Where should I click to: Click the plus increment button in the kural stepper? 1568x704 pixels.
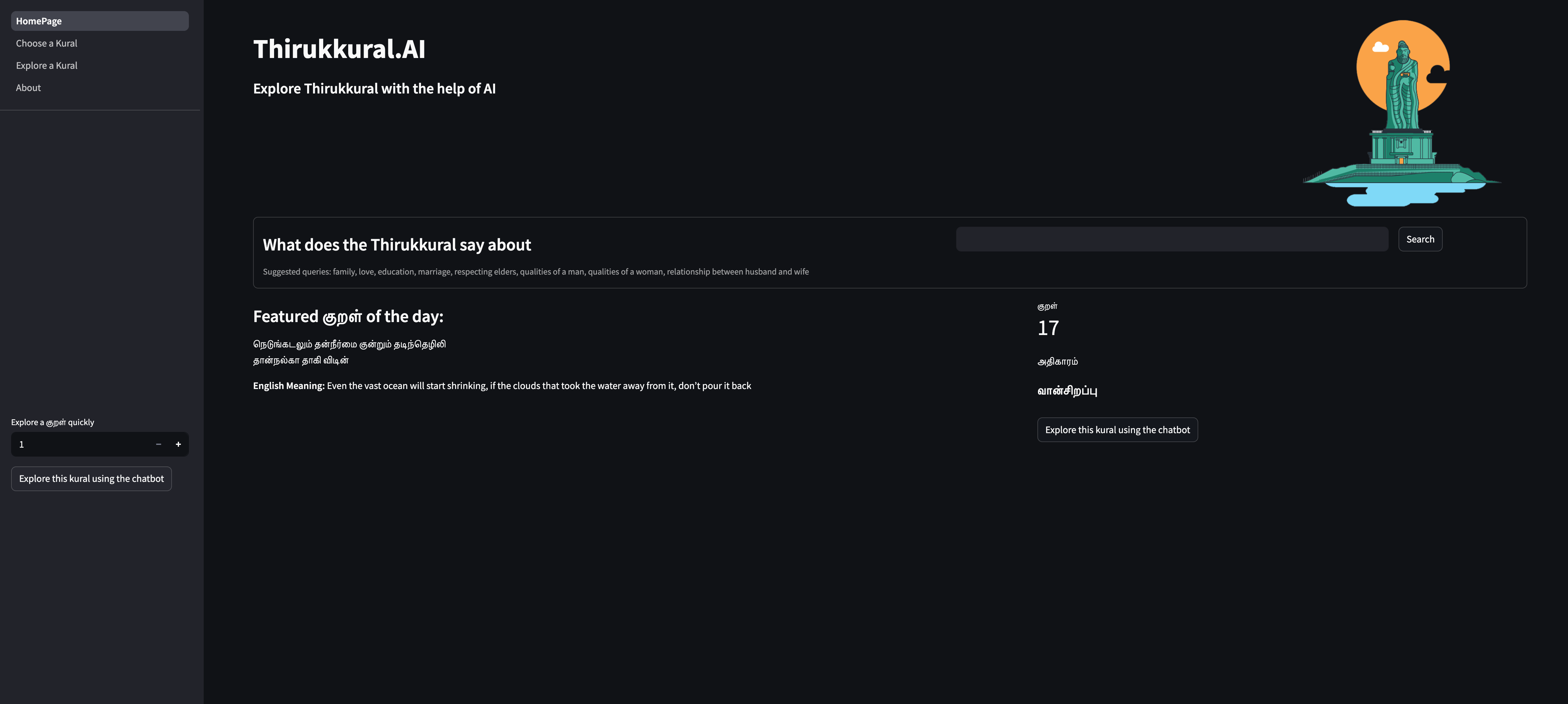point(178,444)
